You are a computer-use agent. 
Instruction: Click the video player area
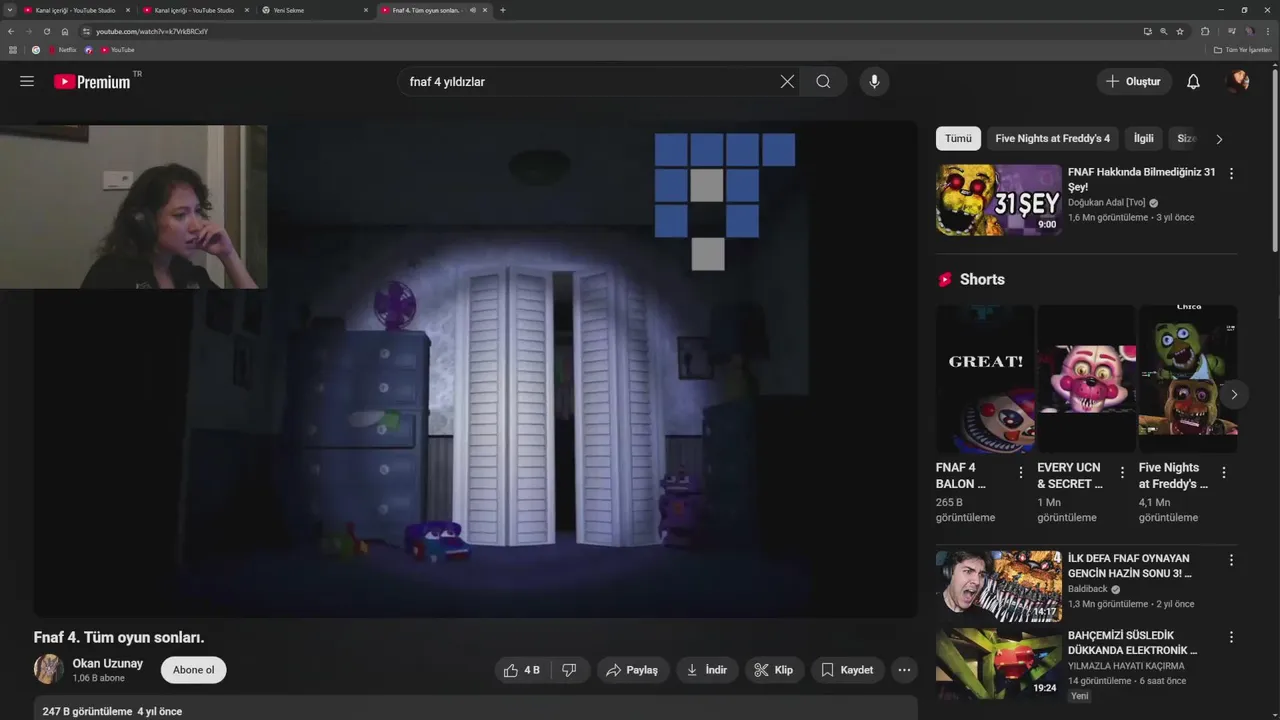(475, 368)
